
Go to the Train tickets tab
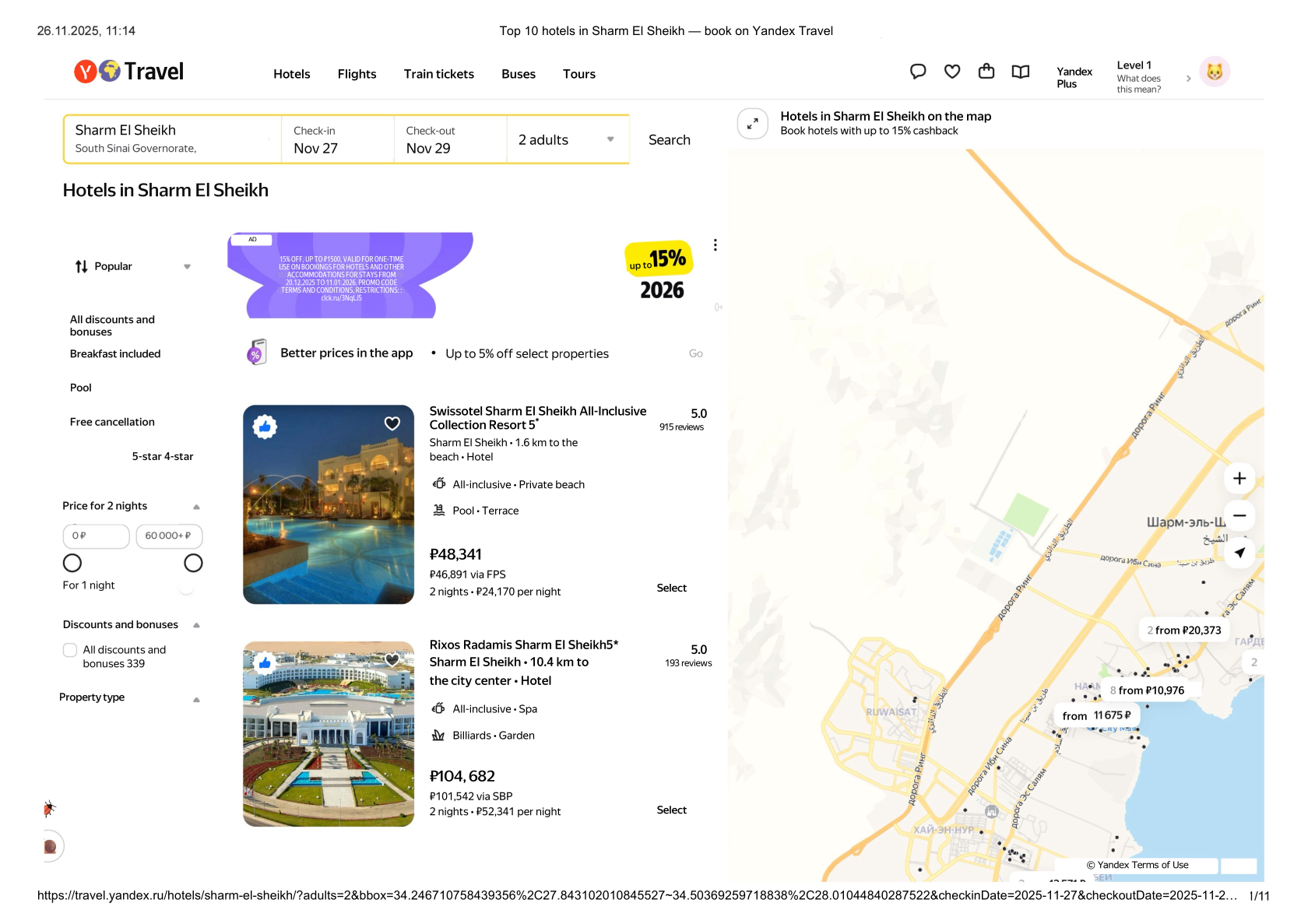pyautogui.click(x=439, y=74)
